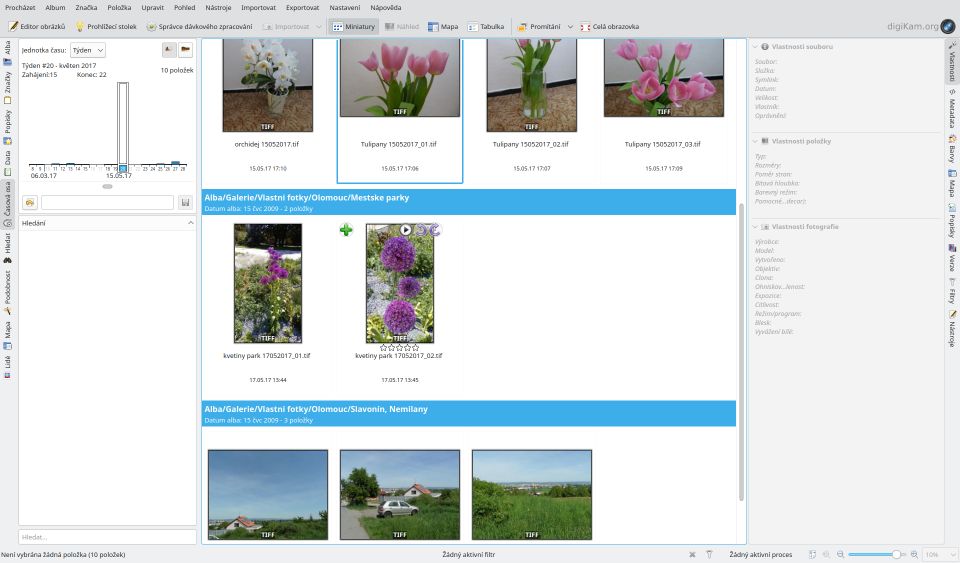
Task: Open left Popisky sidebar tab
Action: pos(7,127)
